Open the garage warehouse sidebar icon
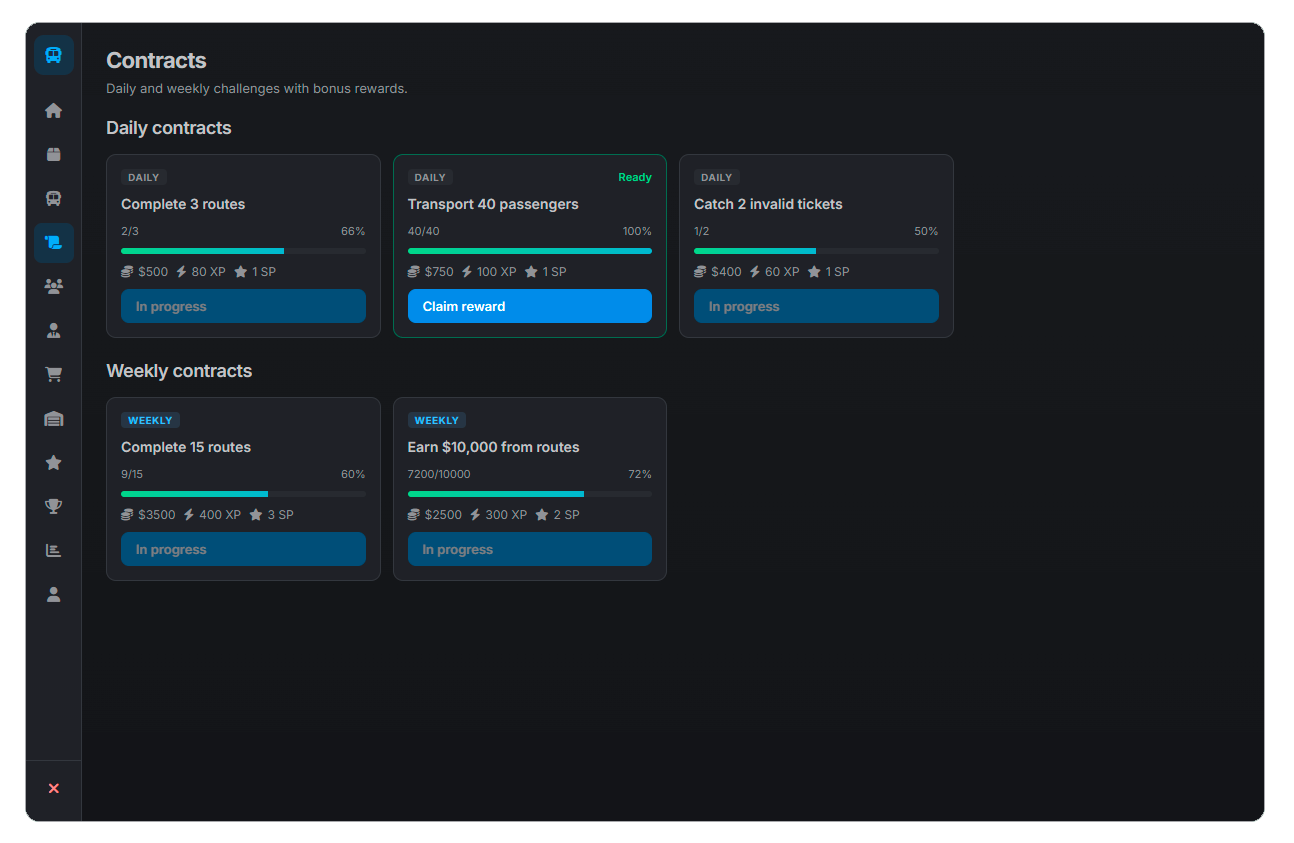 [54, 419]
